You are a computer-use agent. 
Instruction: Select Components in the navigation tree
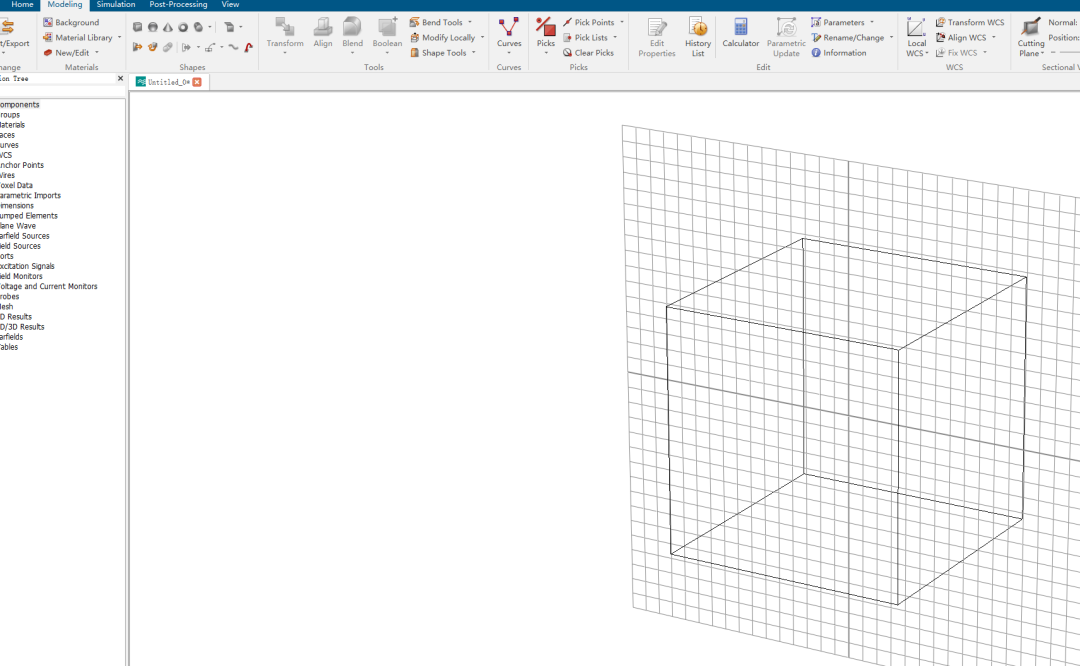click(x=19, y=105)
